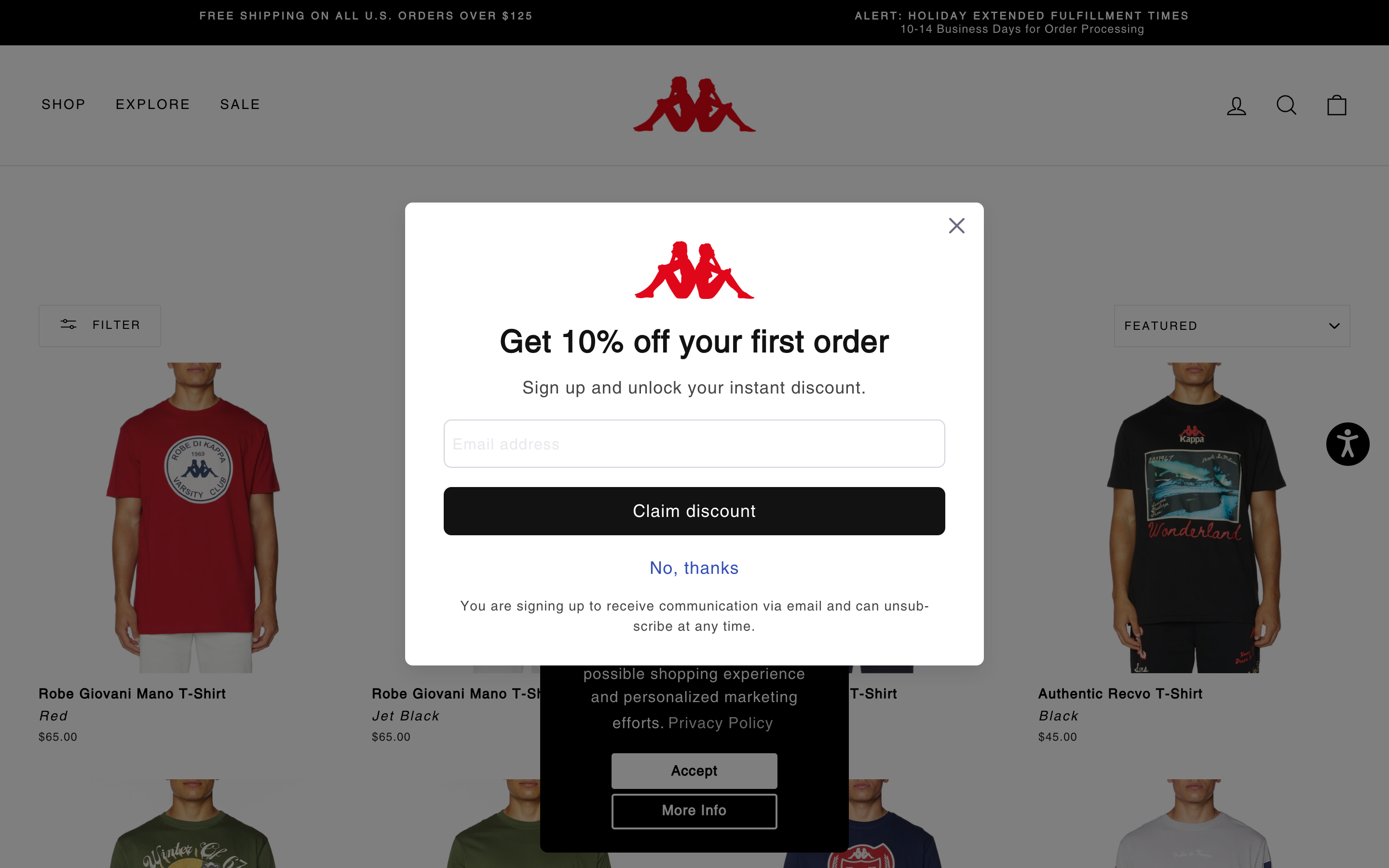Click the Kappa logo in popup

click(694, 270)
